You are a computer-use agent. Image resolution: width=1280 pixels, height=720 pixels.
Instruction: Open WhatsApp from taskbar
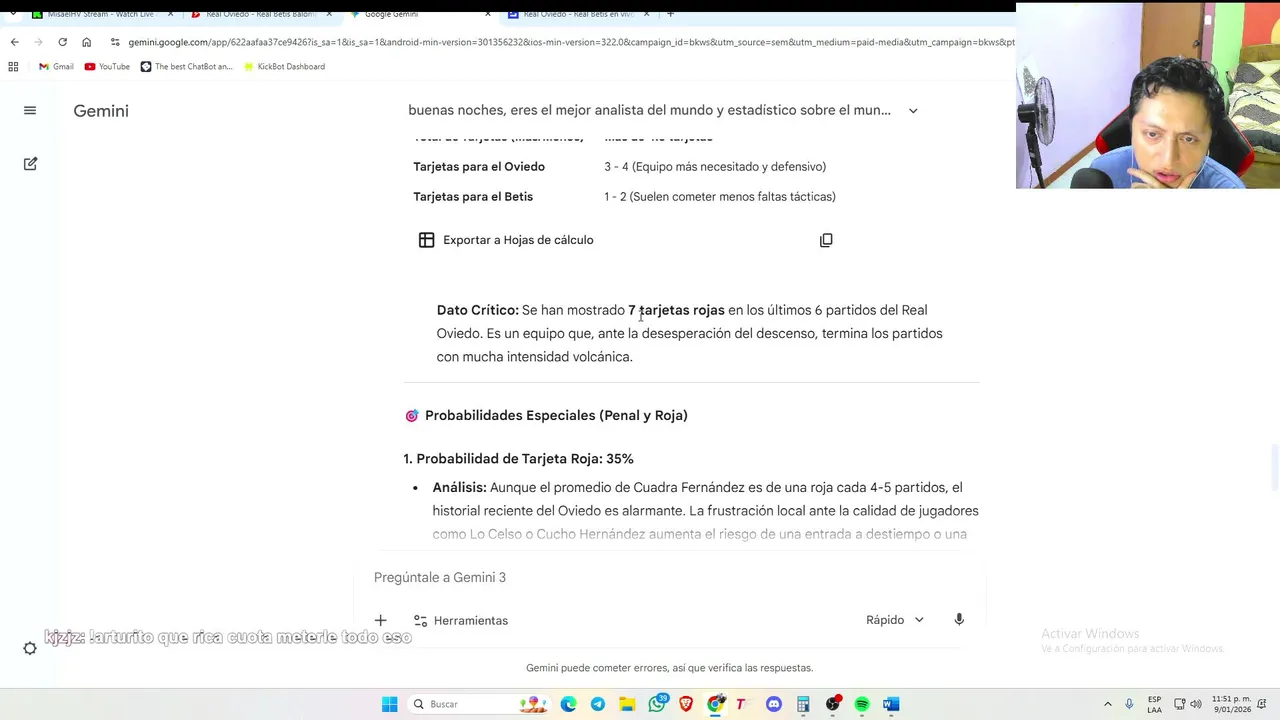(657, 704)
